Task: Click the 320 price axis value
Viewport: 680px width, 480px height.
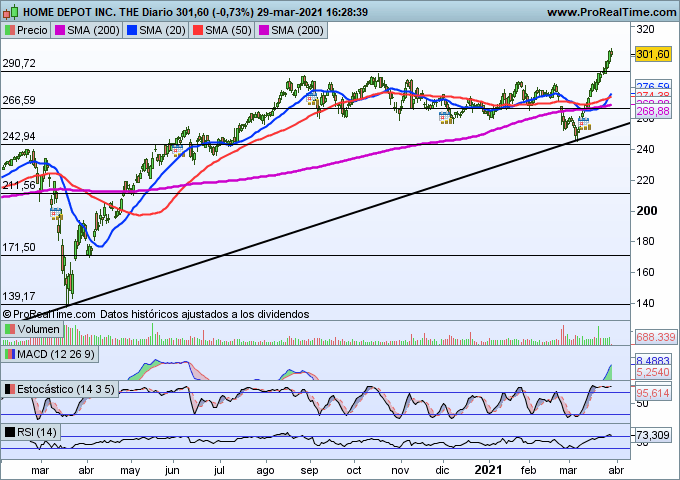Action: click(x=645, y=29)
